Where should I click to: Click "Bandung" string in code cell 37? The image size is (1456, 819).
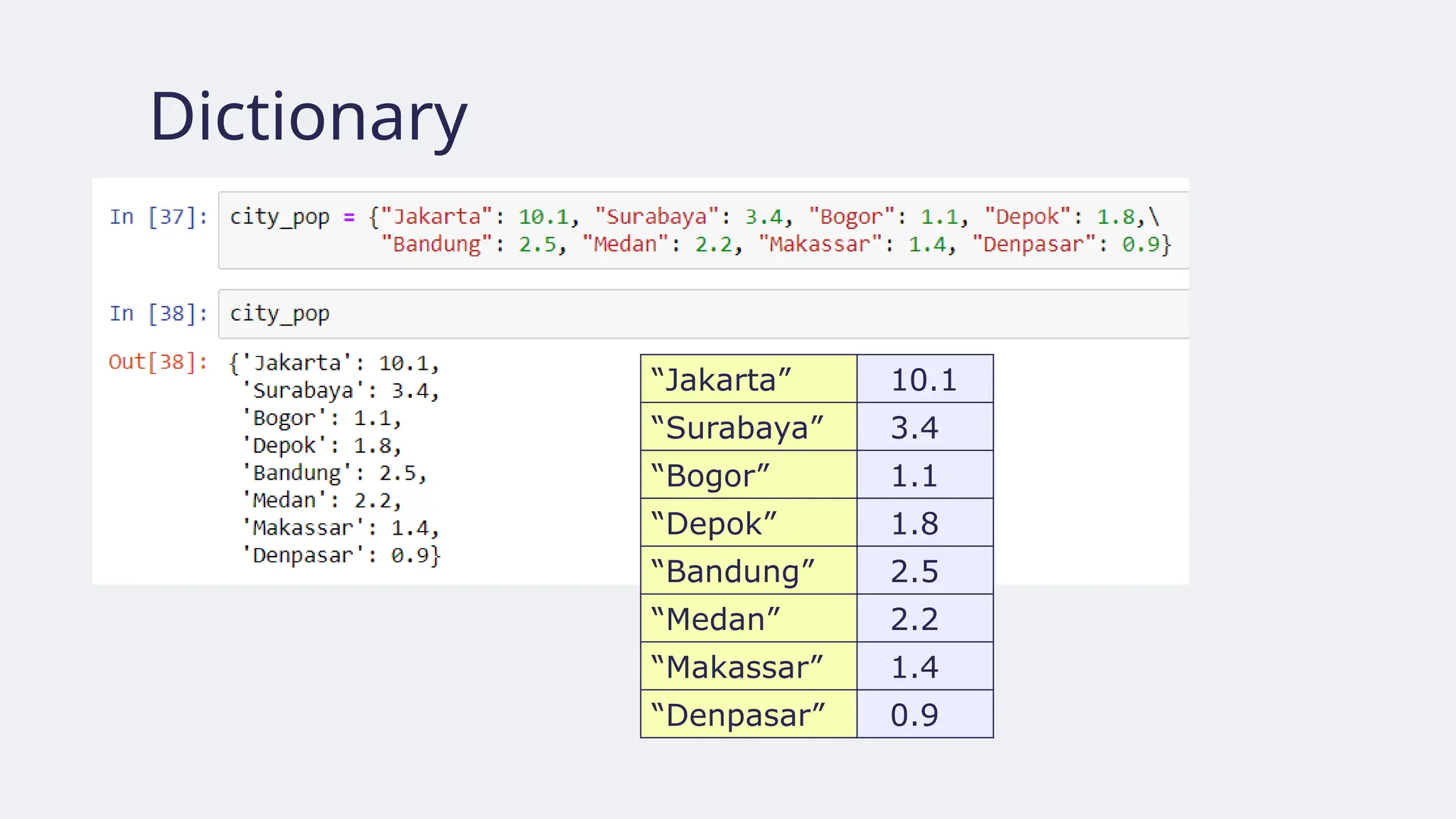(x=437, y=244)
